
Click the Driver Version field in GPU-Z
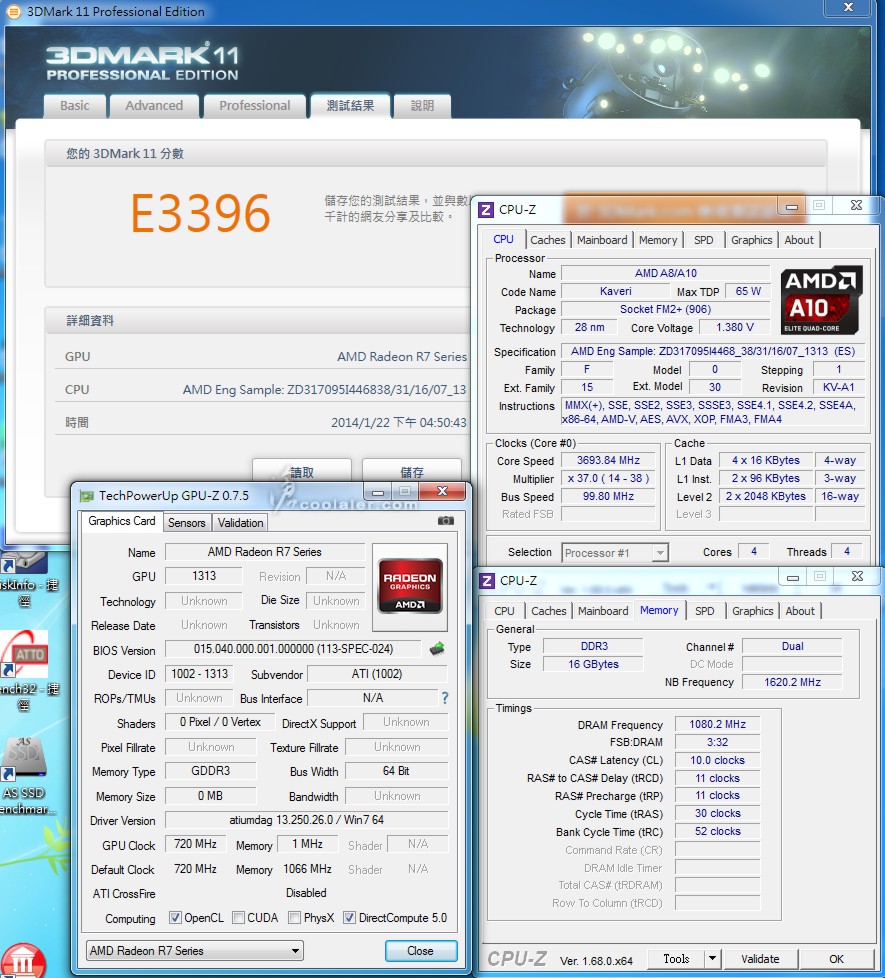pos(306,820)
